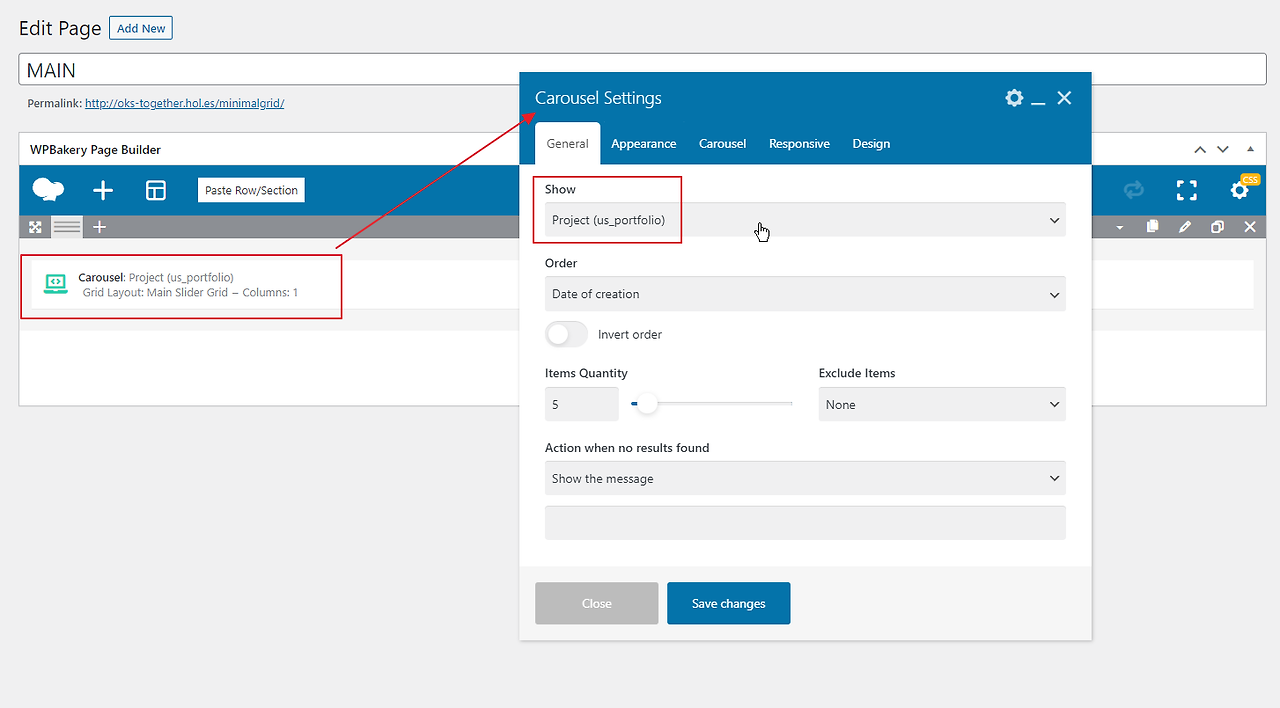The width and height of the screenshot is (1280, 708).
Task: Open the Order dropdown Date of creation
Action: tap(805, 294)
